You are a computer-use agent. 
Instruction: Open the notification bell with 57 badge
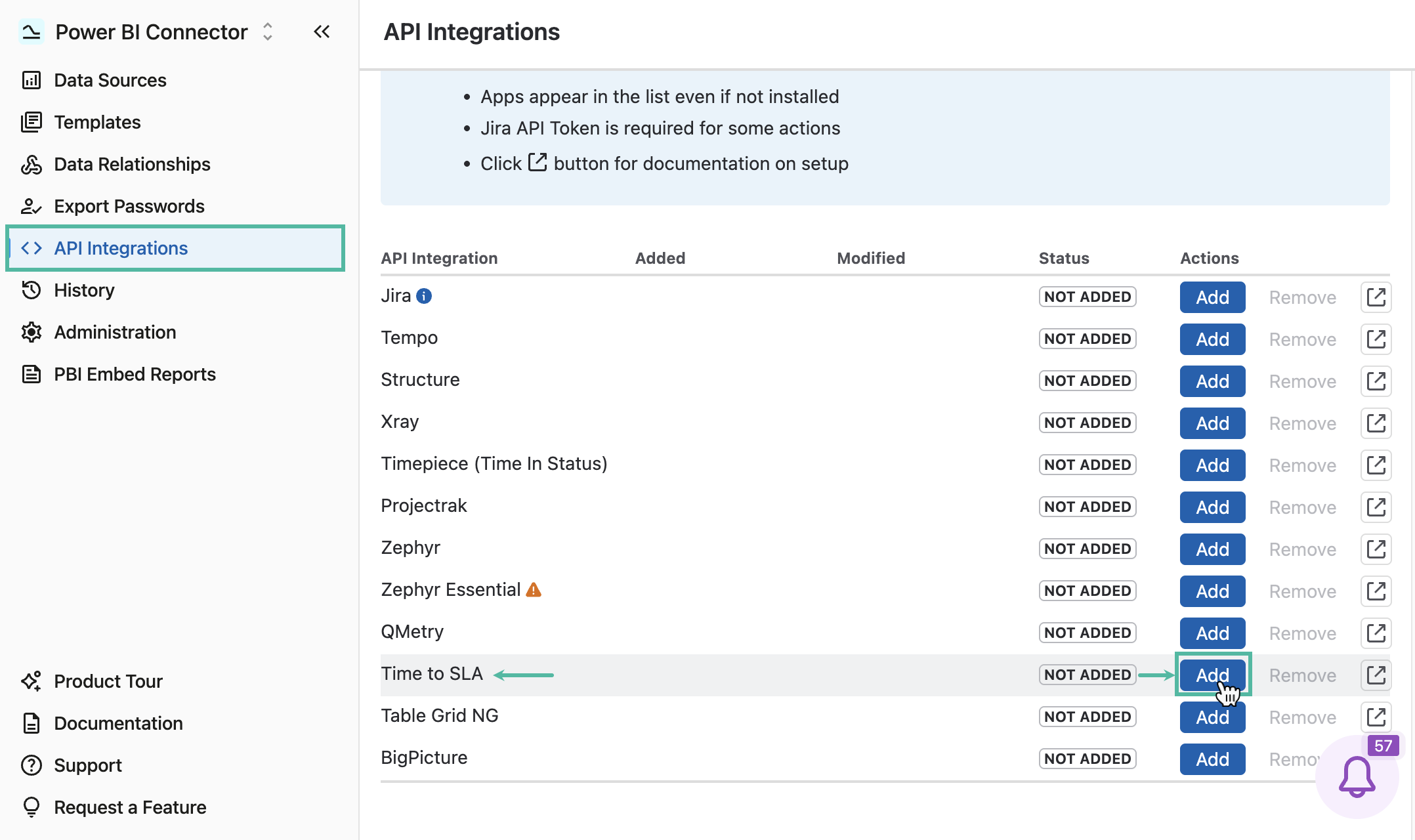coord(1357,777)
